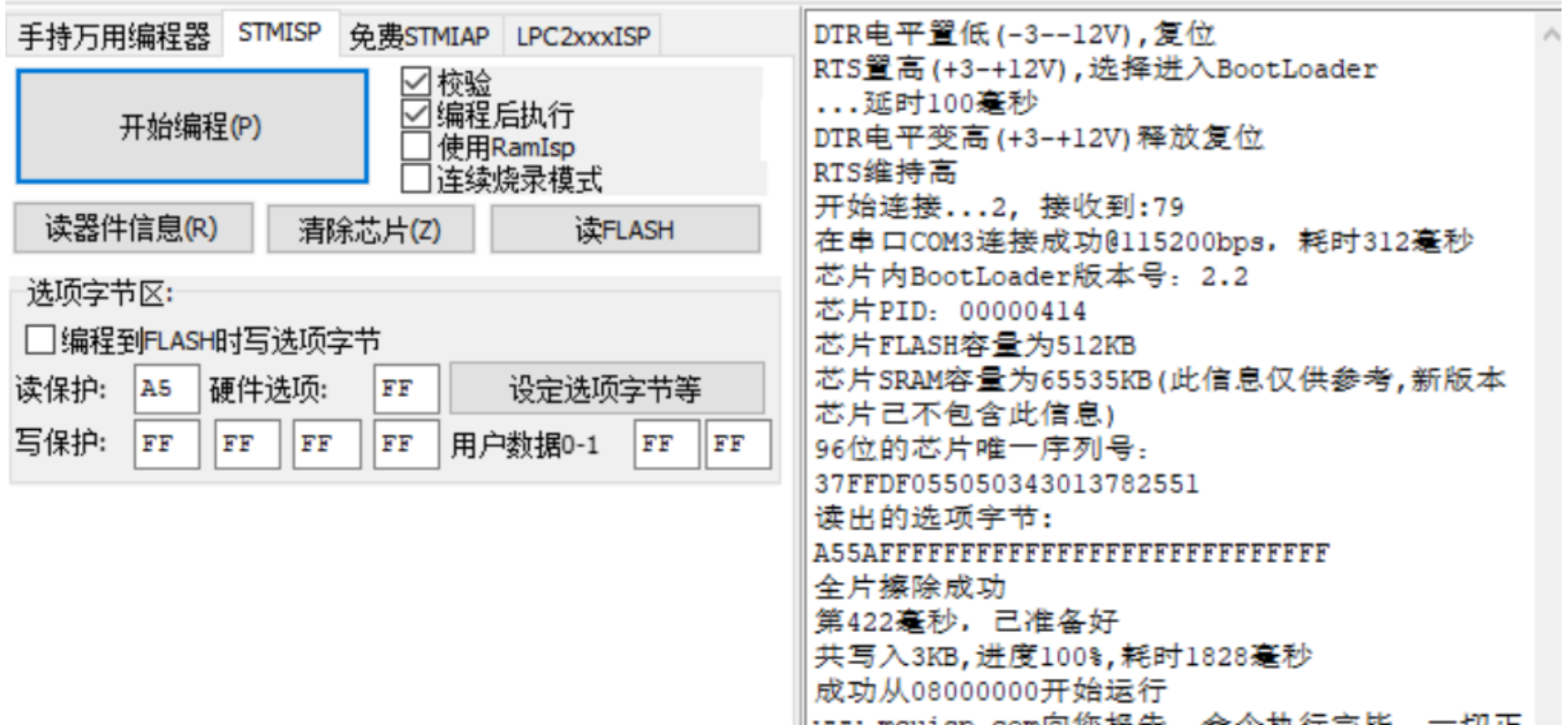Enable 连续烧录模式 checkbox
Viewport: 1568px width, 725px height.
click(416, 179)
